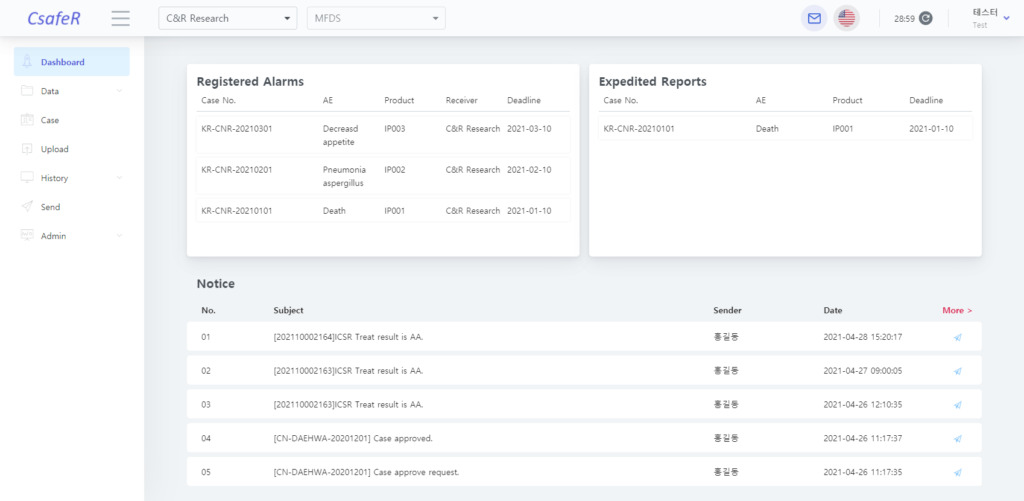The height and width of the screenshot is (501, 1024).
Task: Click send icon for notice 05
Action: [957, 472]
